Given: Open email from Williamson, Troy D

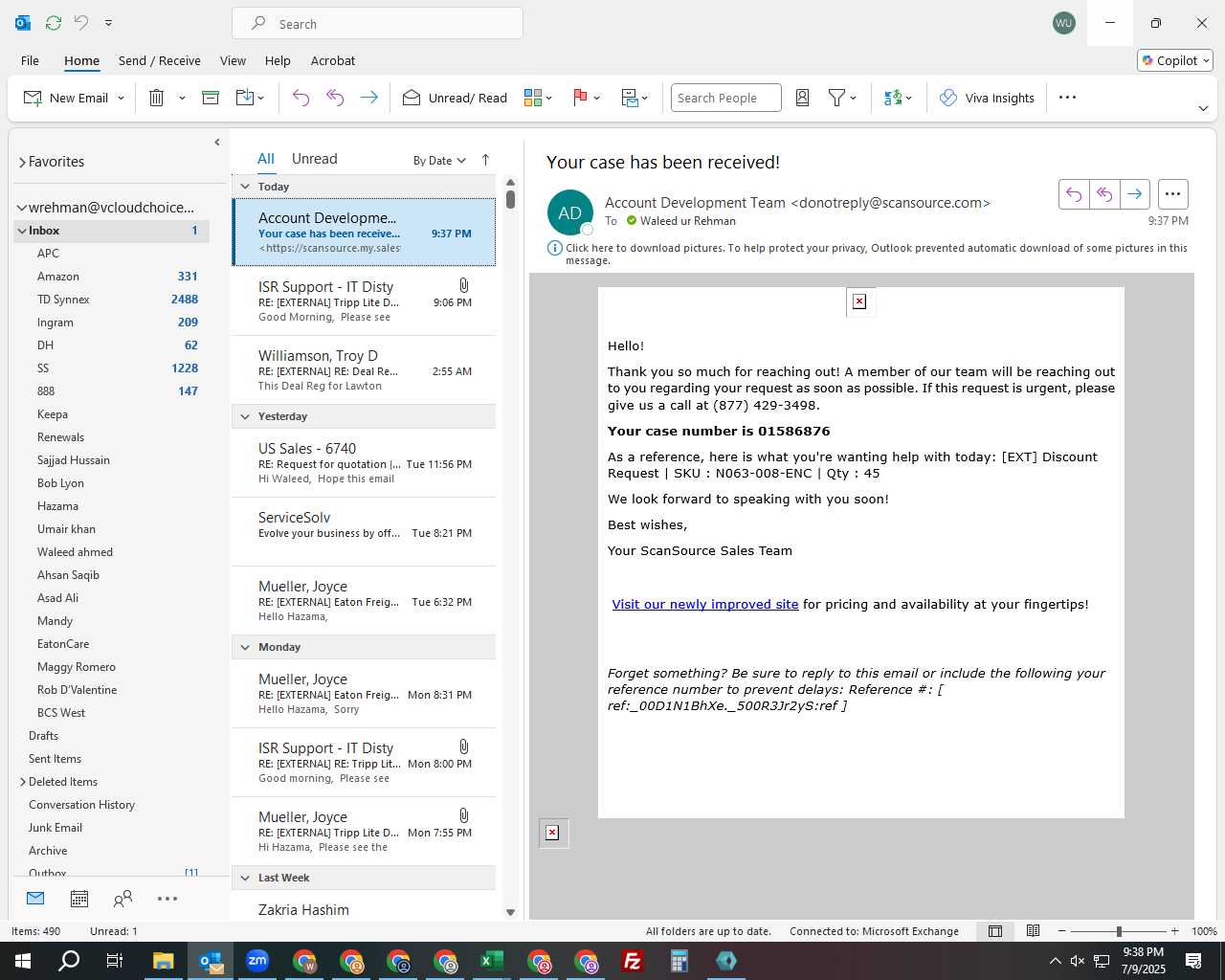Looking at the screenshot, I should (364, 370).
